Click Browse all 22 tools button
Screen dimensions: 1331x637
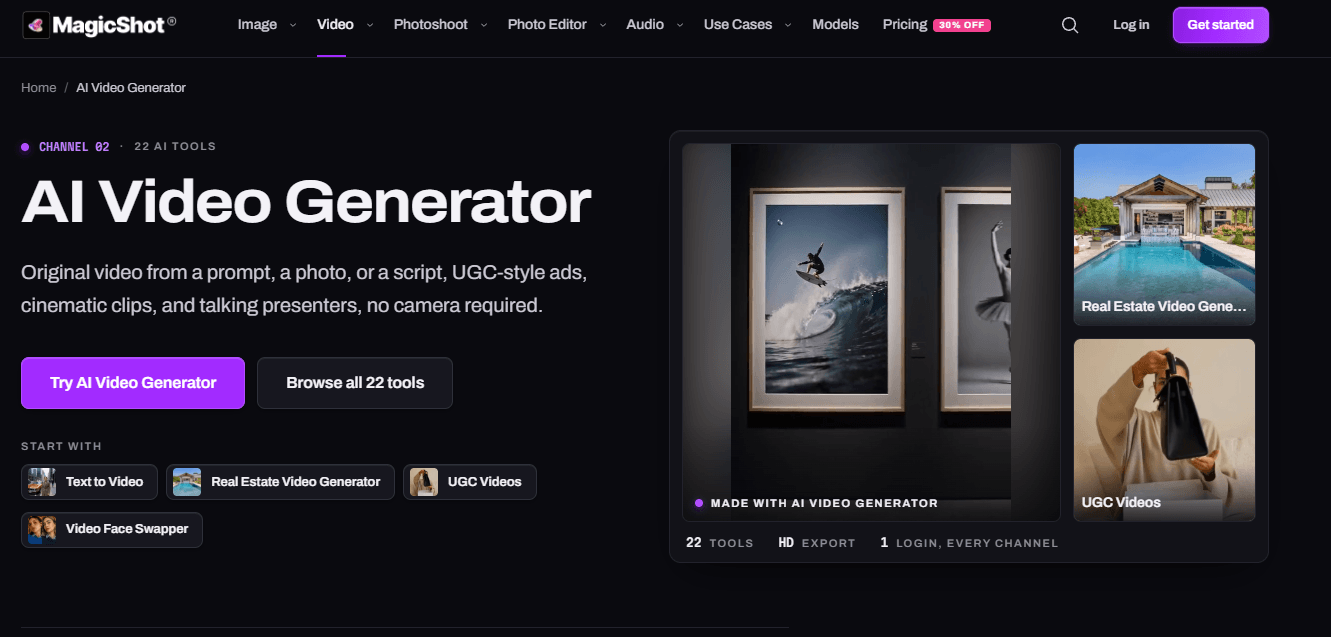(355, 383)
